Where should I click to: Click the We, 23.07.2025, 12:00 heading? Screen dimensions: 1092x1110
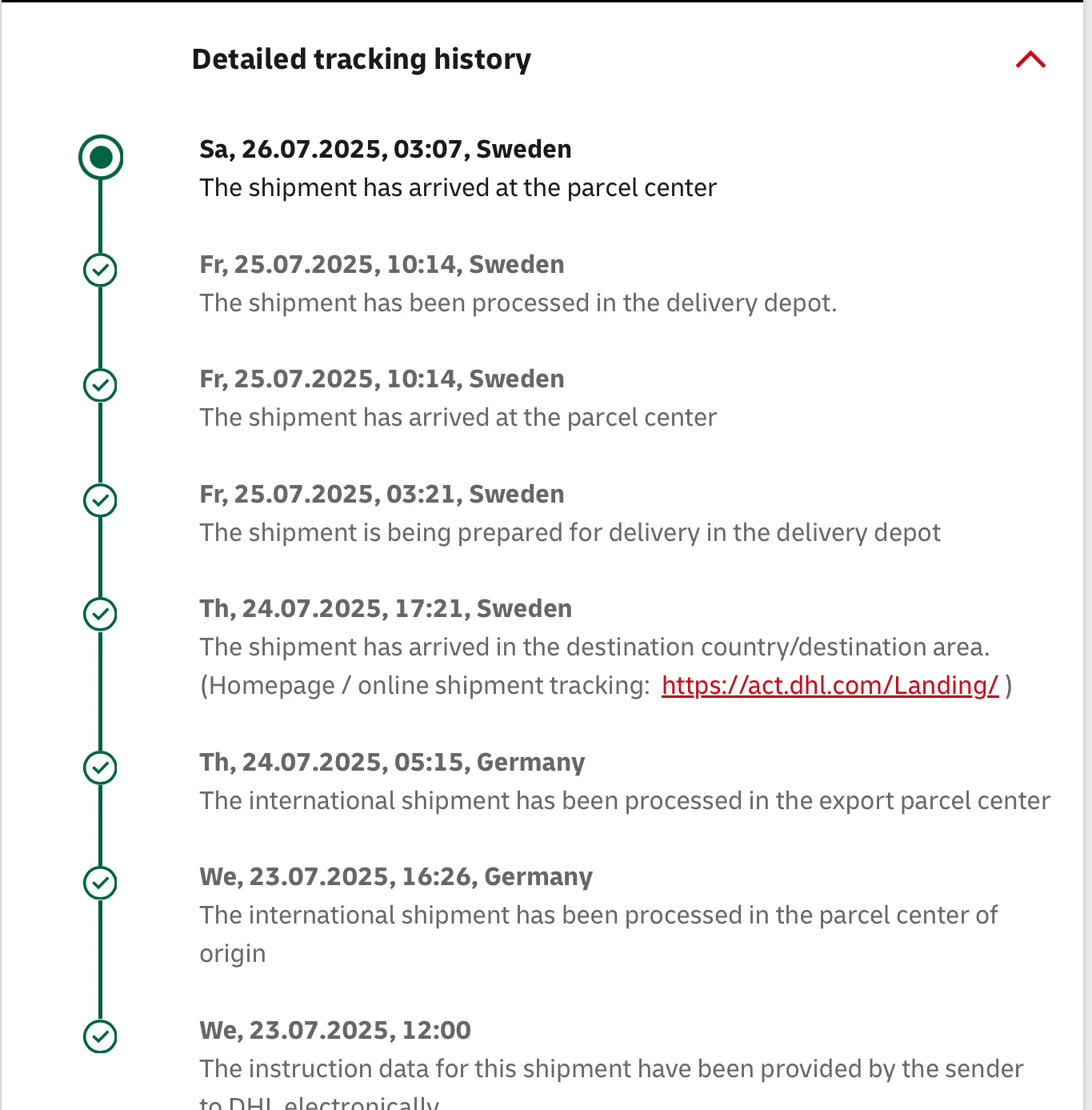(x=335, y=1031)
